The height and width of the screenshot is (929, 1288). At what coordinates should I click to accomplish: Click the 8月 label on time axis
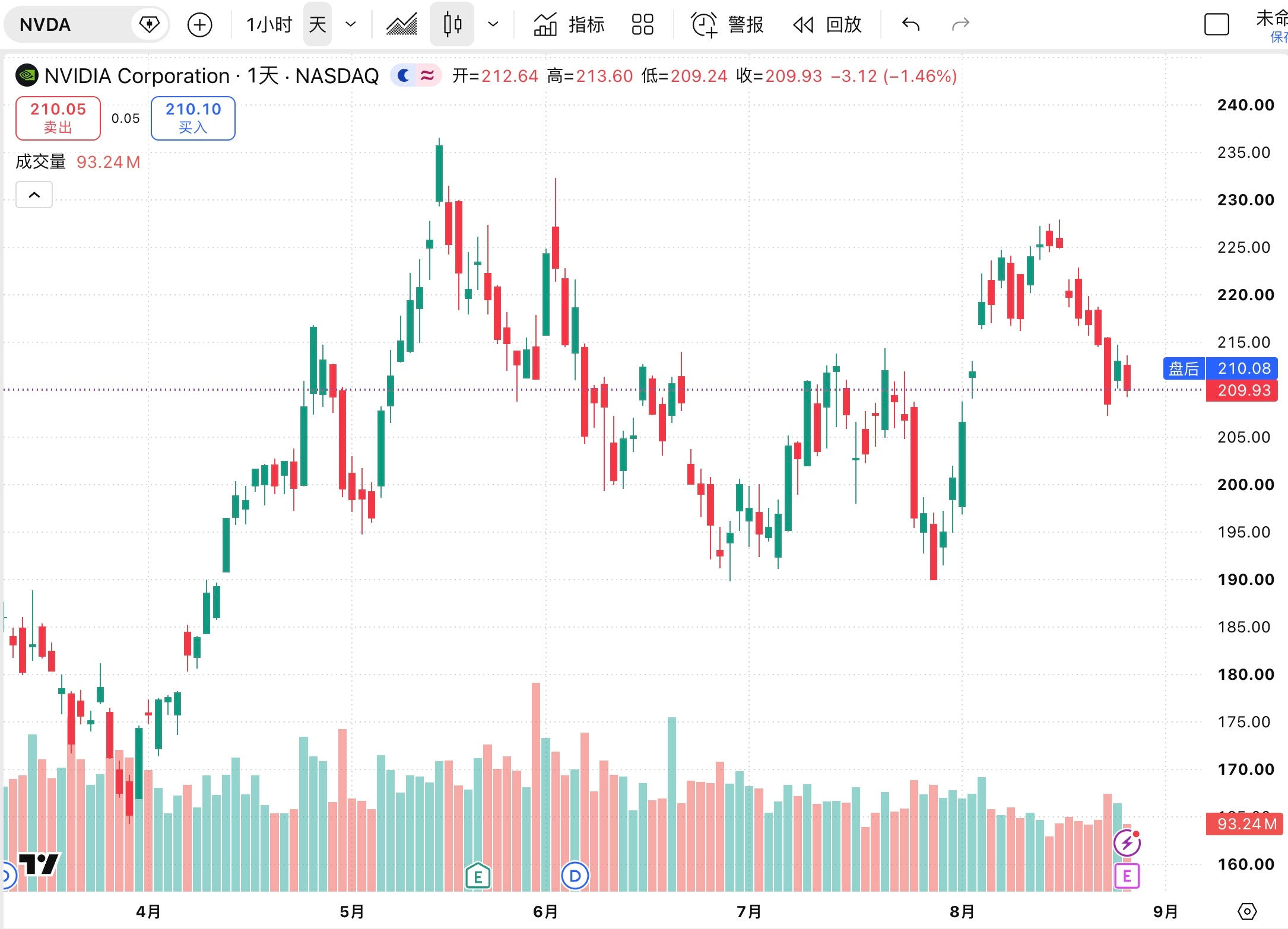click(962, 912)
